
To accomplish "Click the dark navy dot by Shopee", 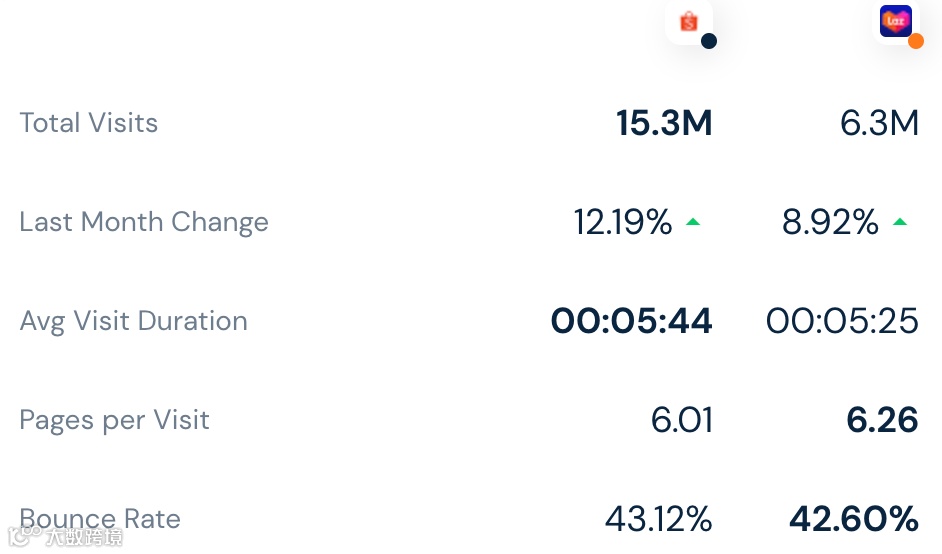I will coord(709,41).
